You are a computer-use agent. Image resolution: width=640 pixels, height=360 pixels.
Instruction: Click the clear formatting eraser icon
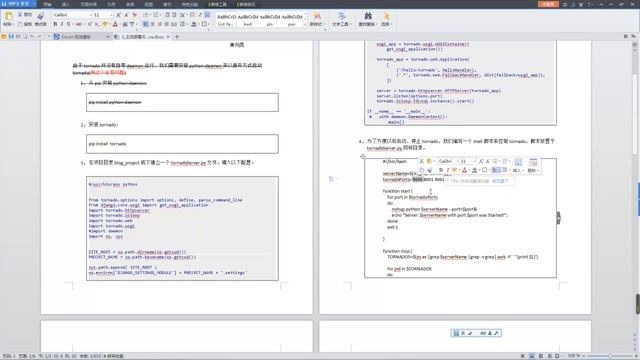(135, 15)
